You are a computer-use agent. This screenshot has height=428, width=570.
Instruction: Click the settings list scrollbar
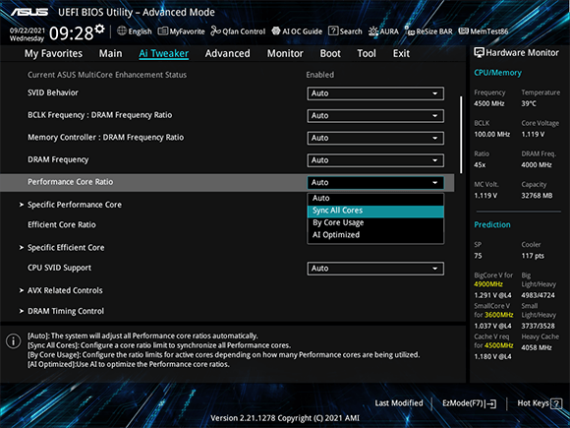tap(461, 135)
